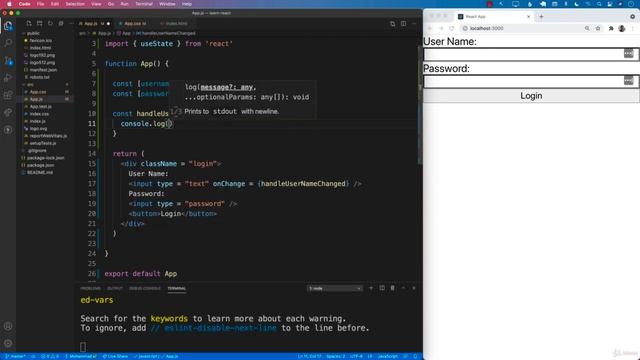Open the Live Share status bar item
This screenshot has height=360, width=640.
tap(115, 356)
